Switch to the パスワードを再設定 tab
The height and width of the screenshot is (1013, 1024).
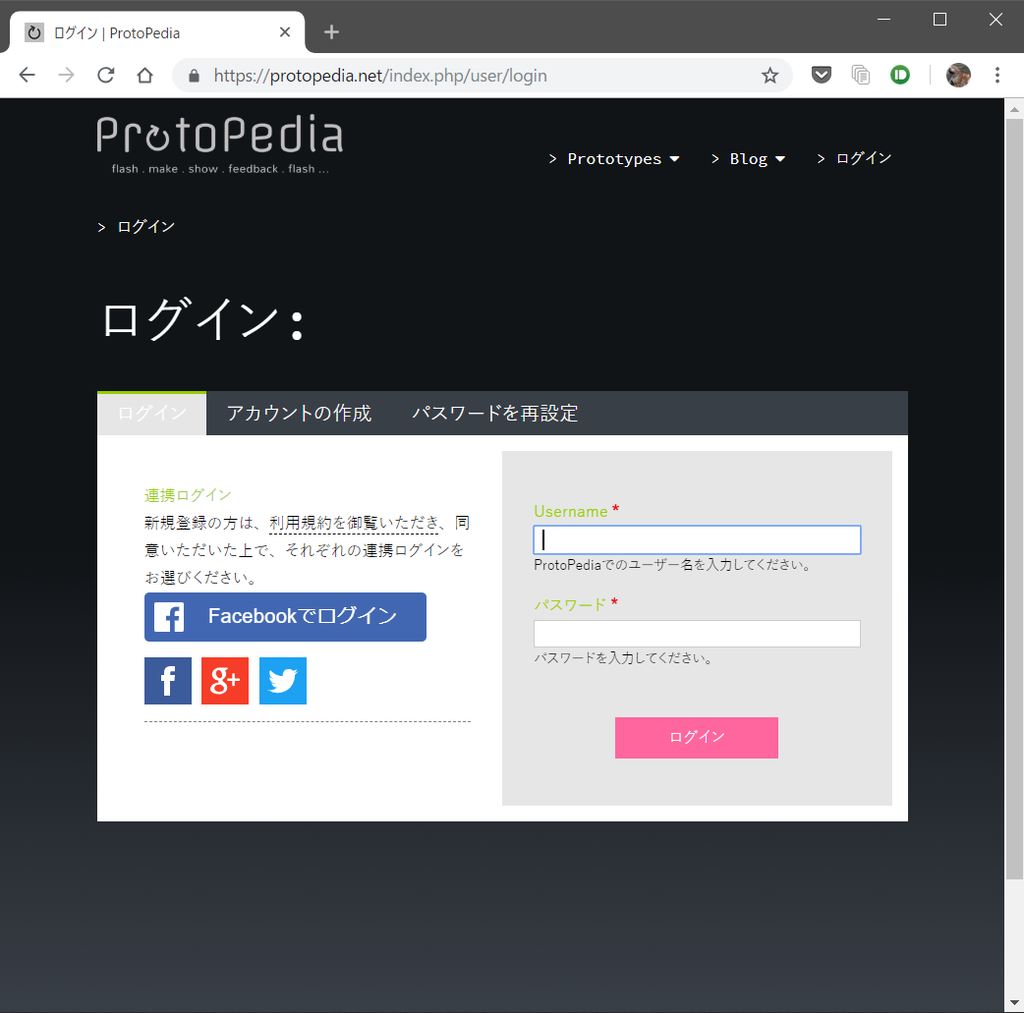coord(495,413)
